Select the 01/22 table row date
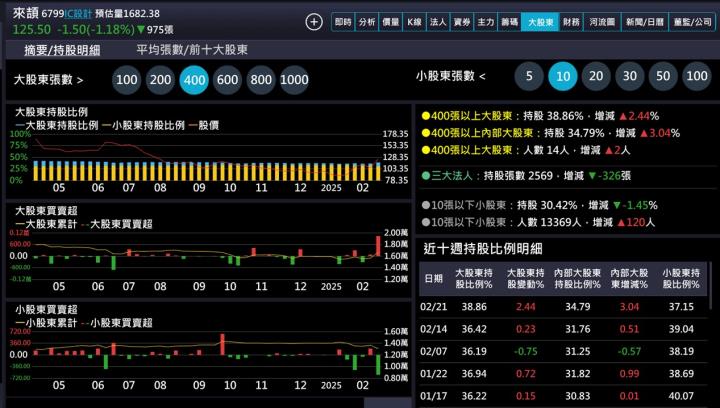This screenshot has height=408, width=720. point(433,374)
